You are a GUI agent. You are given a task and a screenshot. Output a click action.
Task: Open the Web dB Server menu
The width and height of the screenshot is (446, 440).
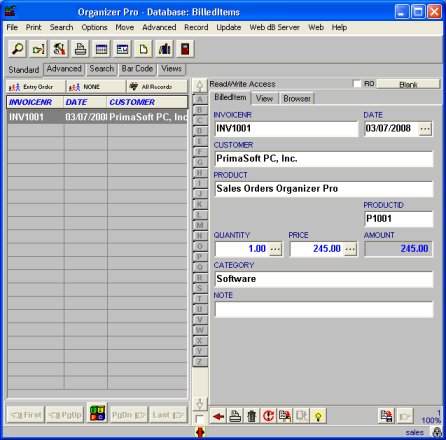(274, 27)
